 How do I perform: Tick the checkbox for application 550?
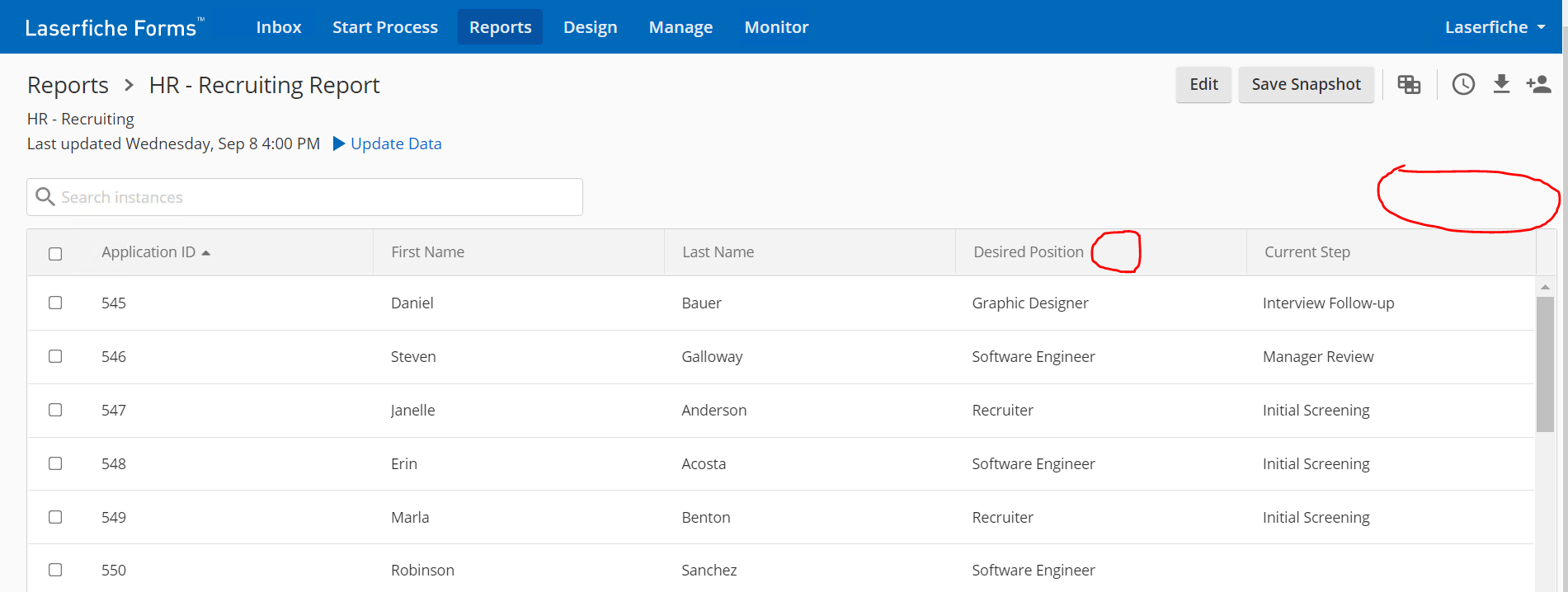tap(55, 570)
